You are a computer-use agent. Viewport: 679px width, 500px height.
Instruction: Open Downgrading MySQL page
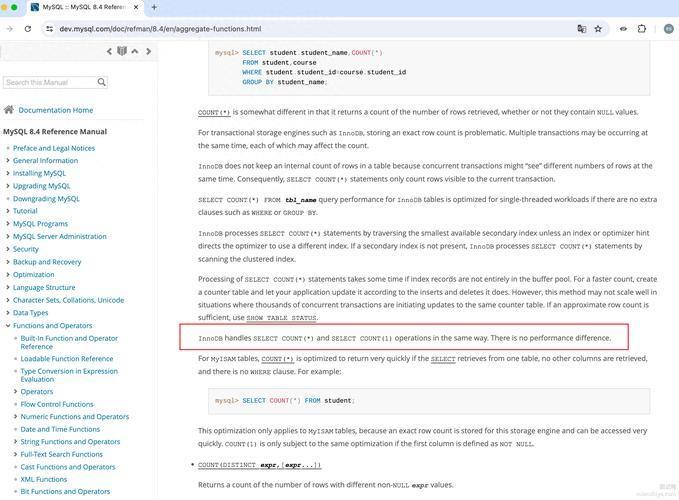click(x=46, y=199)
